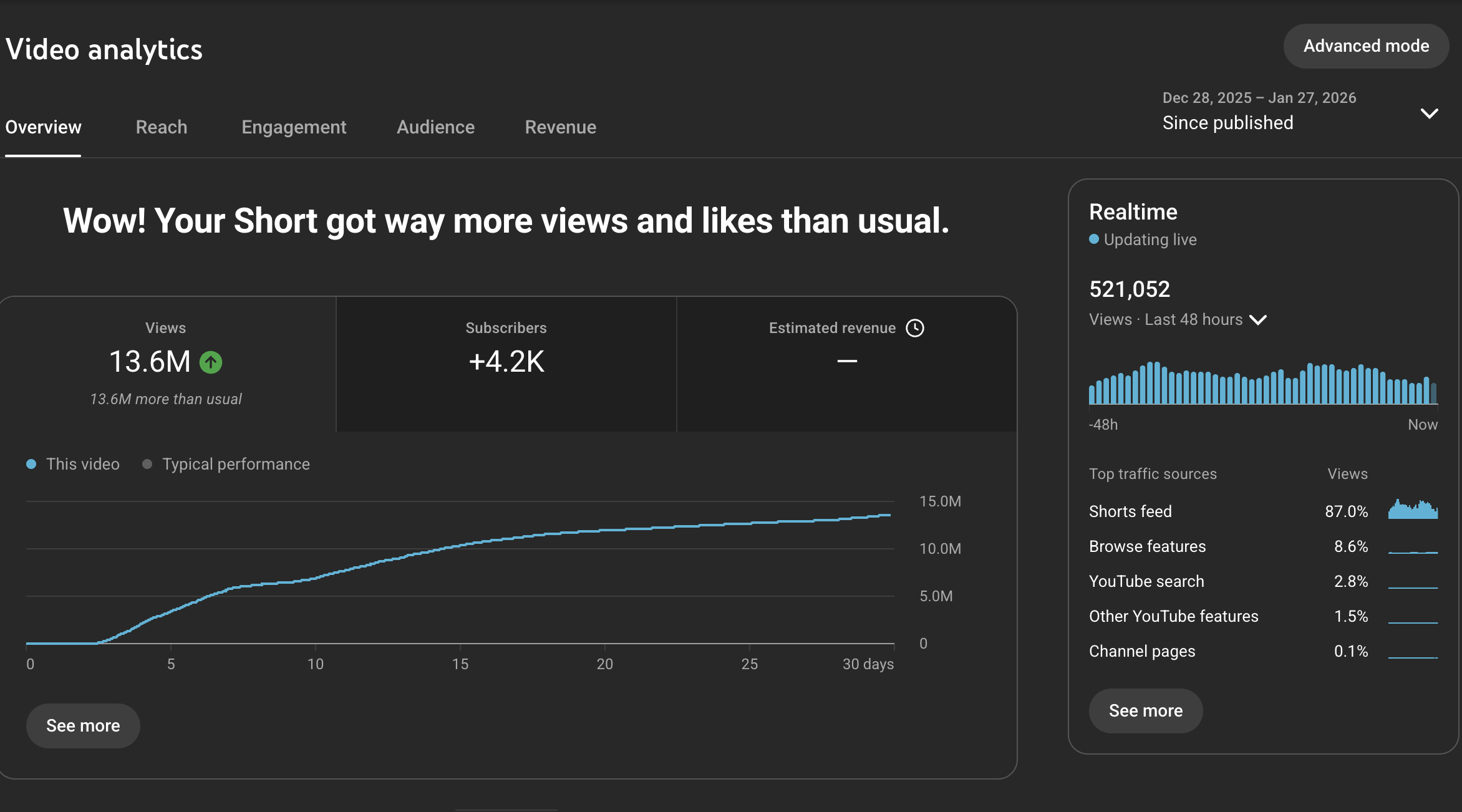Image resolution: width=1462 pixels, height=812 pixels.
Task: Click the blue Updating live dot
Action: [1094, 239]
